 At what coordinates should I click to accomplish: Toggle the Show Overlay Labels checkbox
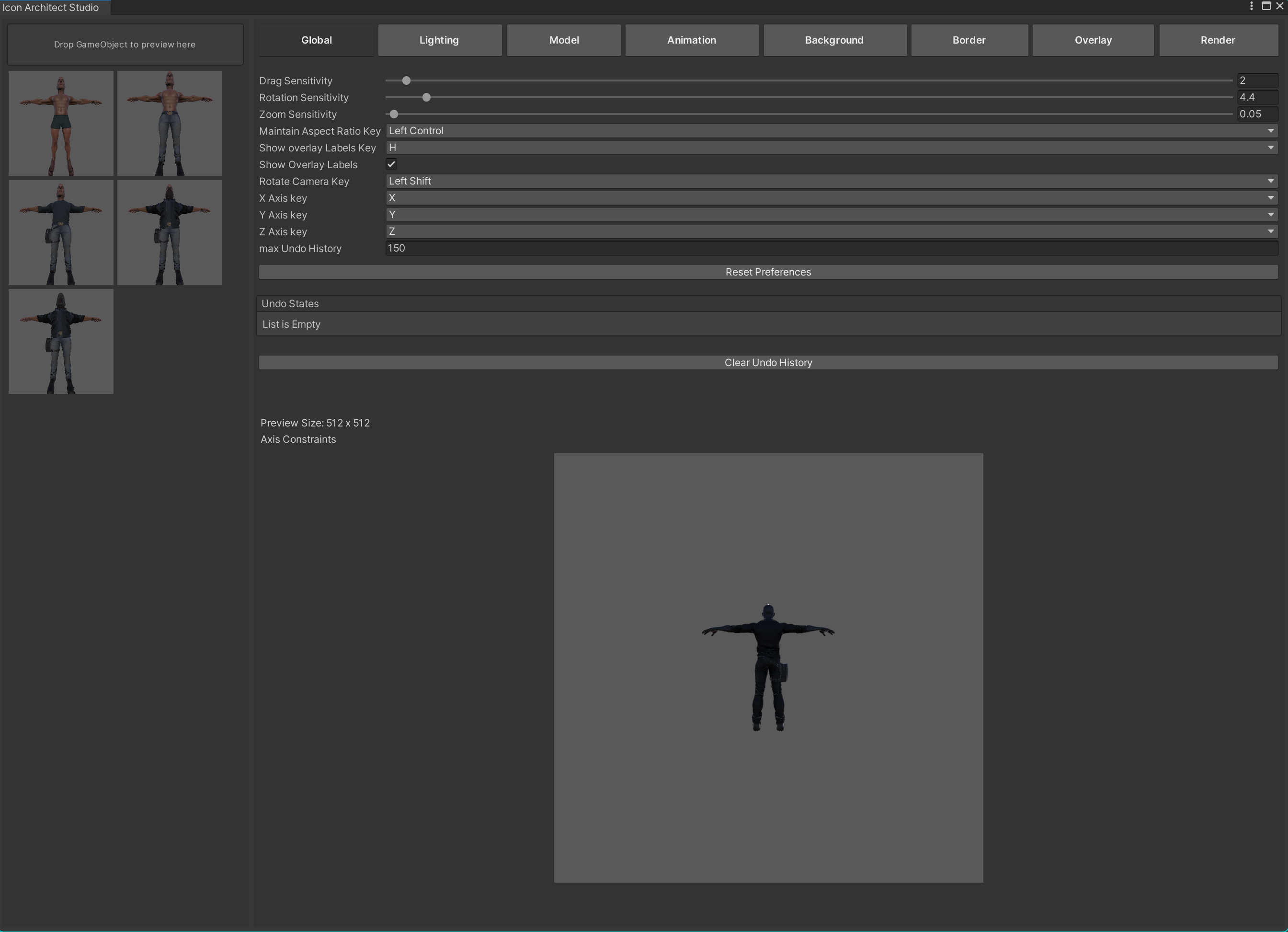391,164
